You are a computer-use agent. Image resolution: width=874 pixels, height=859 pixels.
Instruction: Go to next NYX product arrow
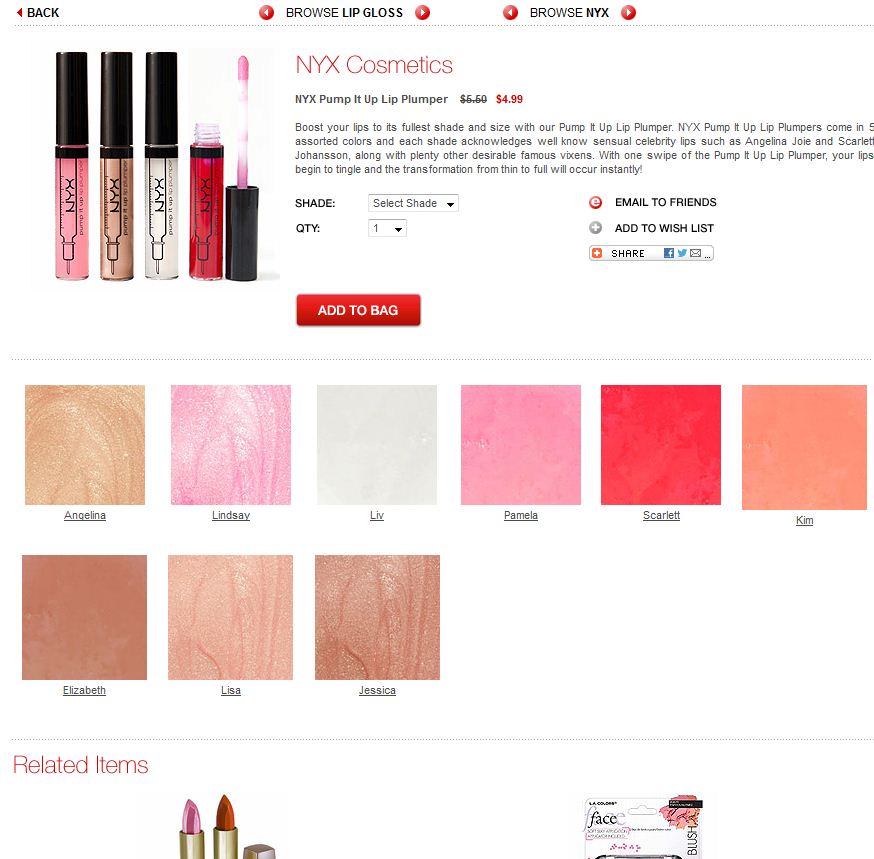click(628, 12)
